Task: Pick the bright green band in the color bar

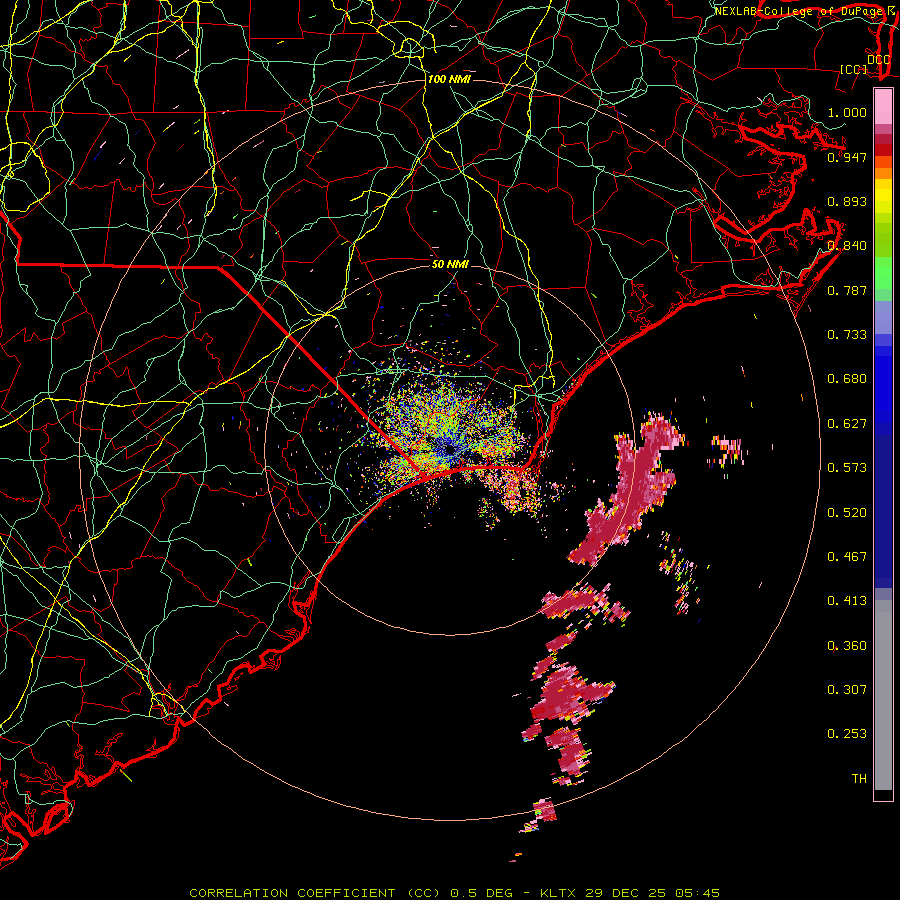Action: coord(883,273)
